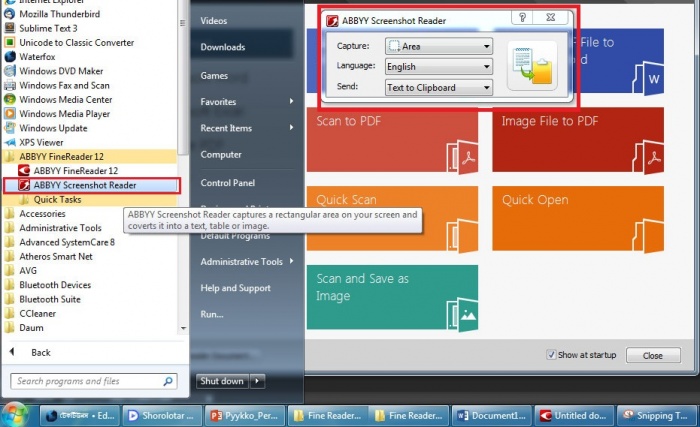The width and height of the screenshot is (700, 427).
Task: Switch to the Pyykko_Per... PowerPoint taskbar item
Action: pos(245,415)
